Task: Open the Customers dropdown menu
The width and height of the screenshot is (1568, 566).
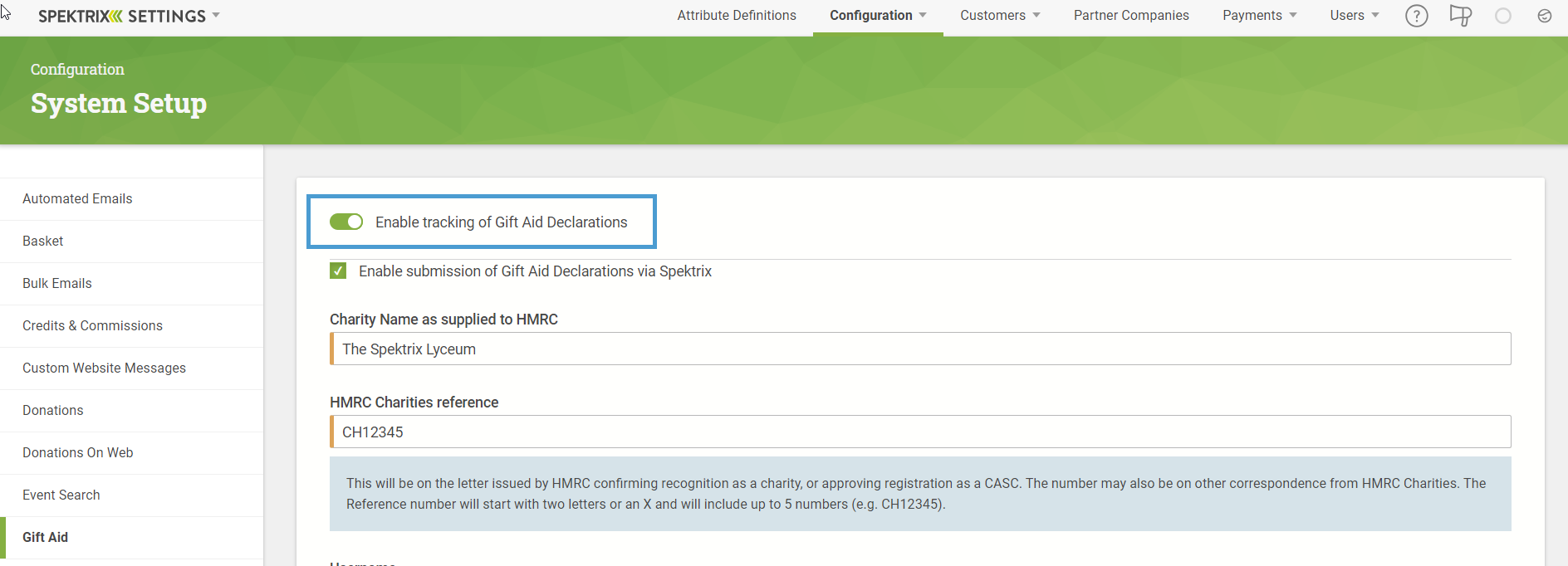Action: pos(1000,16)
